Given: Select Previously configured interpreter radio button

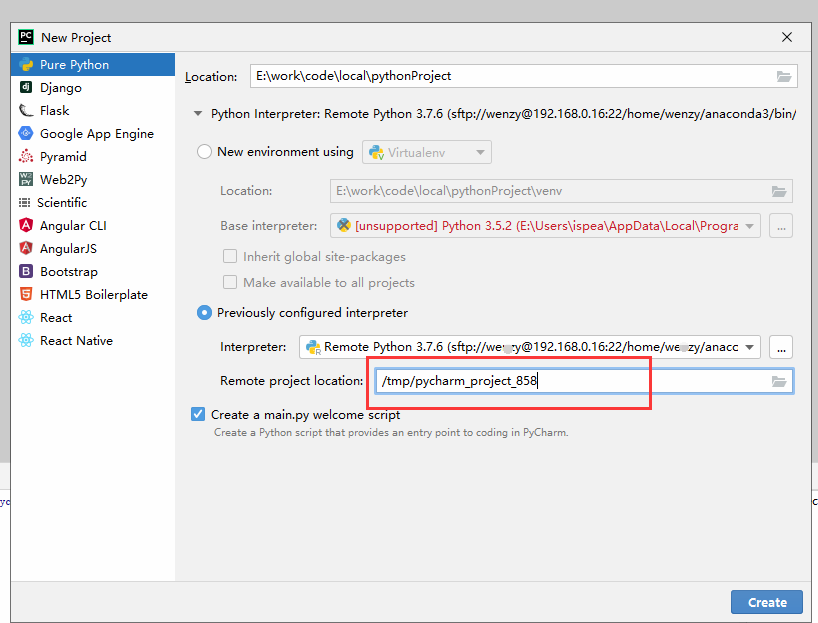Looking at the screenshot, I should click(204, 313).
